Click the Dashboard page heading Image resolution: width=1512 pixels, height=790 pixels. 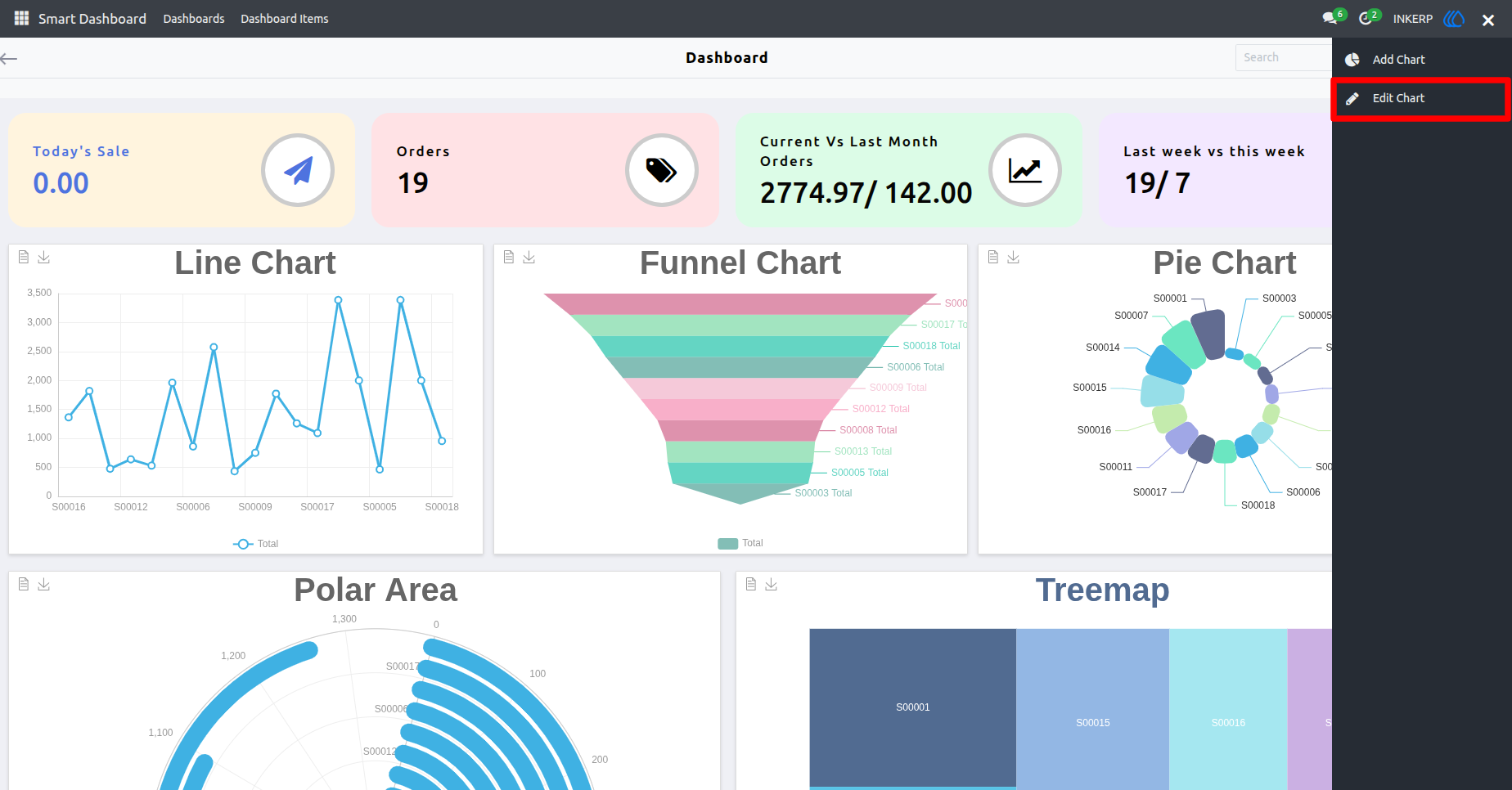727,58
